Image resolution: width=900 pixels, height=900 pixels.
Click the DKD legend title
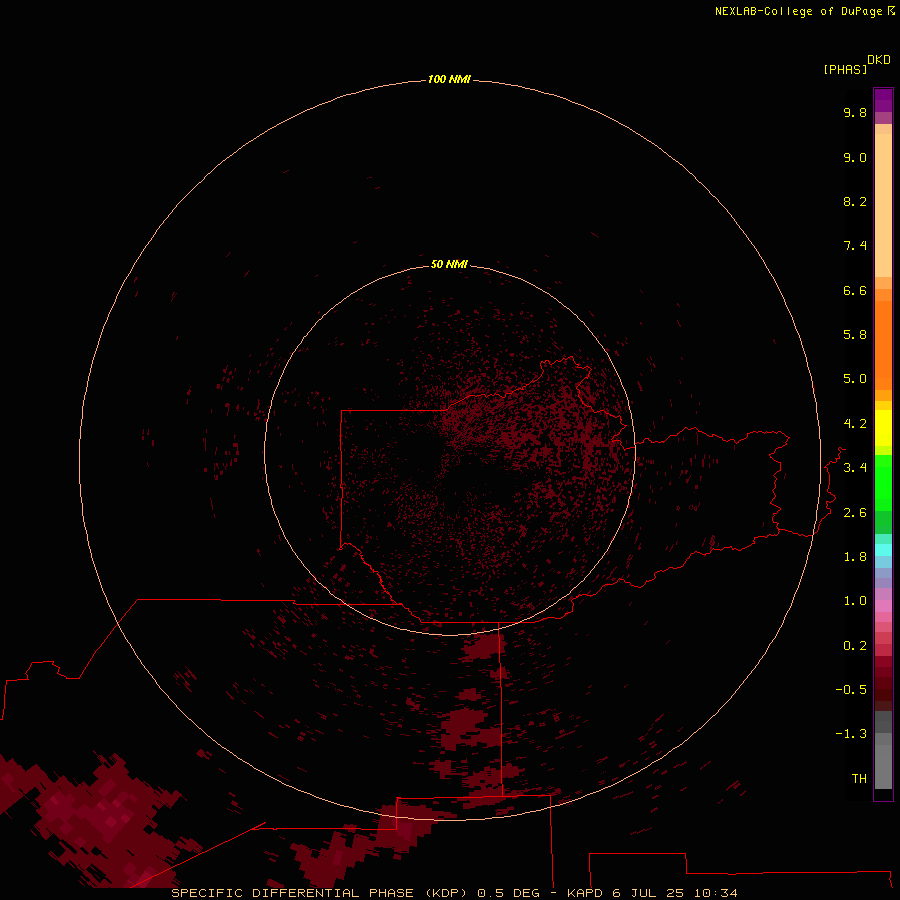[x=879, y=60]
